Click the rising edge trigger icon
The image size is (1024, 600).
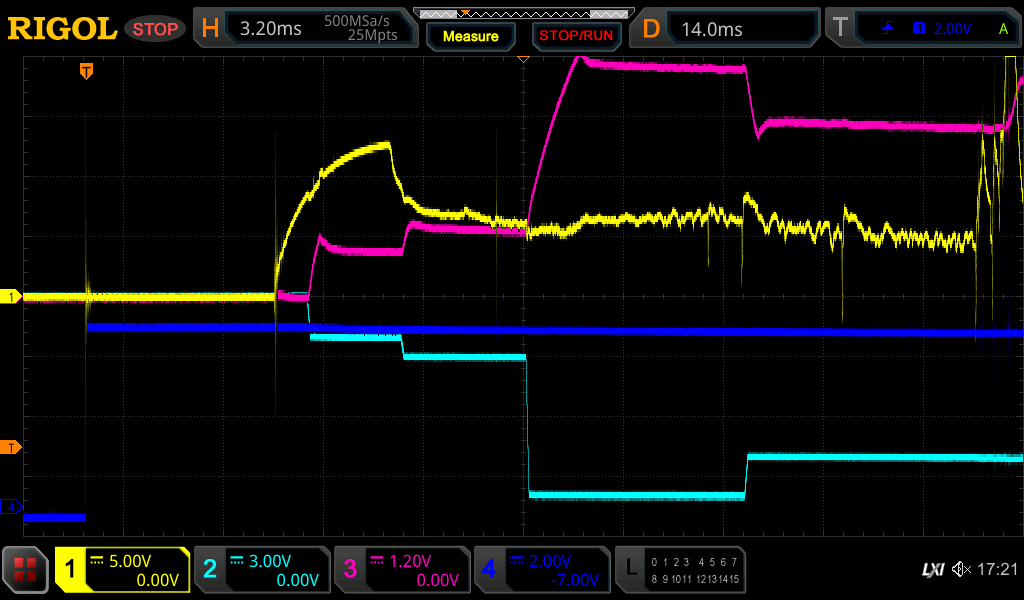pyautogui.click(x=887, y=29)
